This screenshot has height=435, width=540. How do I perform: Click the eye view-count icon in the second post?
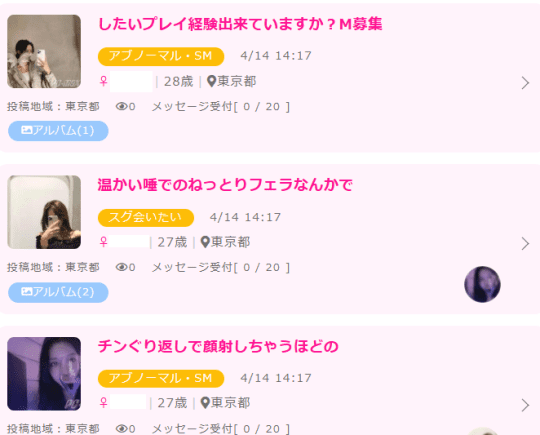pyautogui.click(x=122, y=267)
